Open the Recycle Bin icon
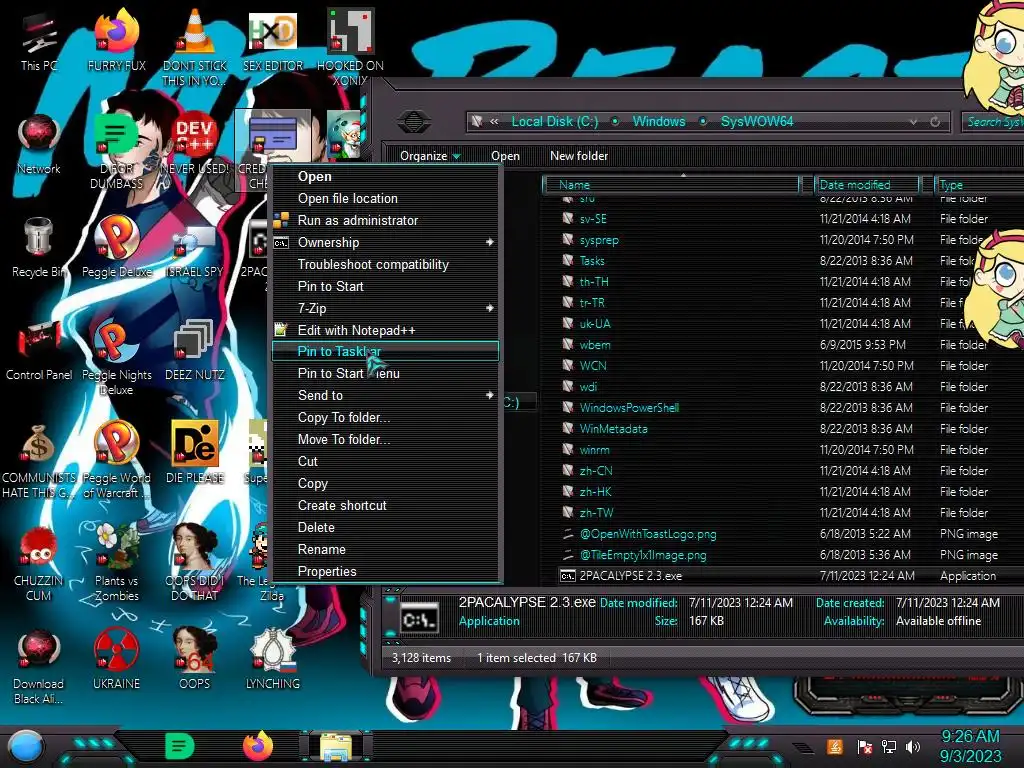 click(x=39, y=247)
